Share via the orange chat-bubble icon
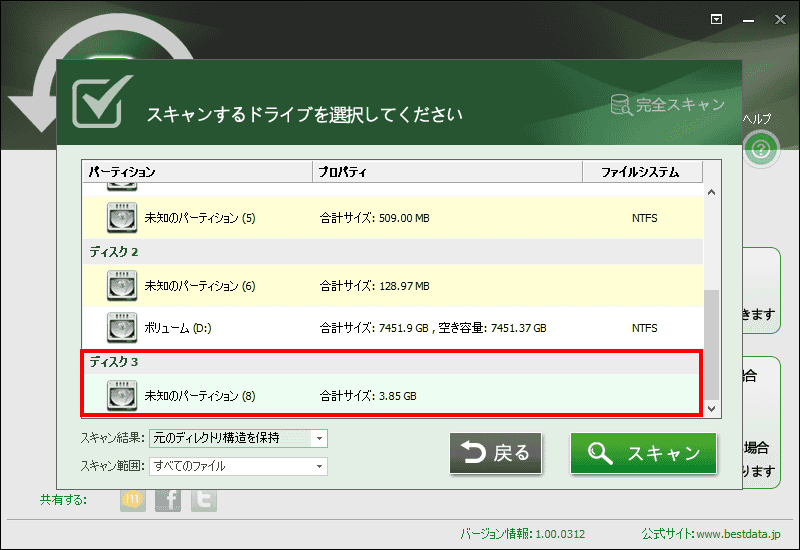 [x=133, y=499]
